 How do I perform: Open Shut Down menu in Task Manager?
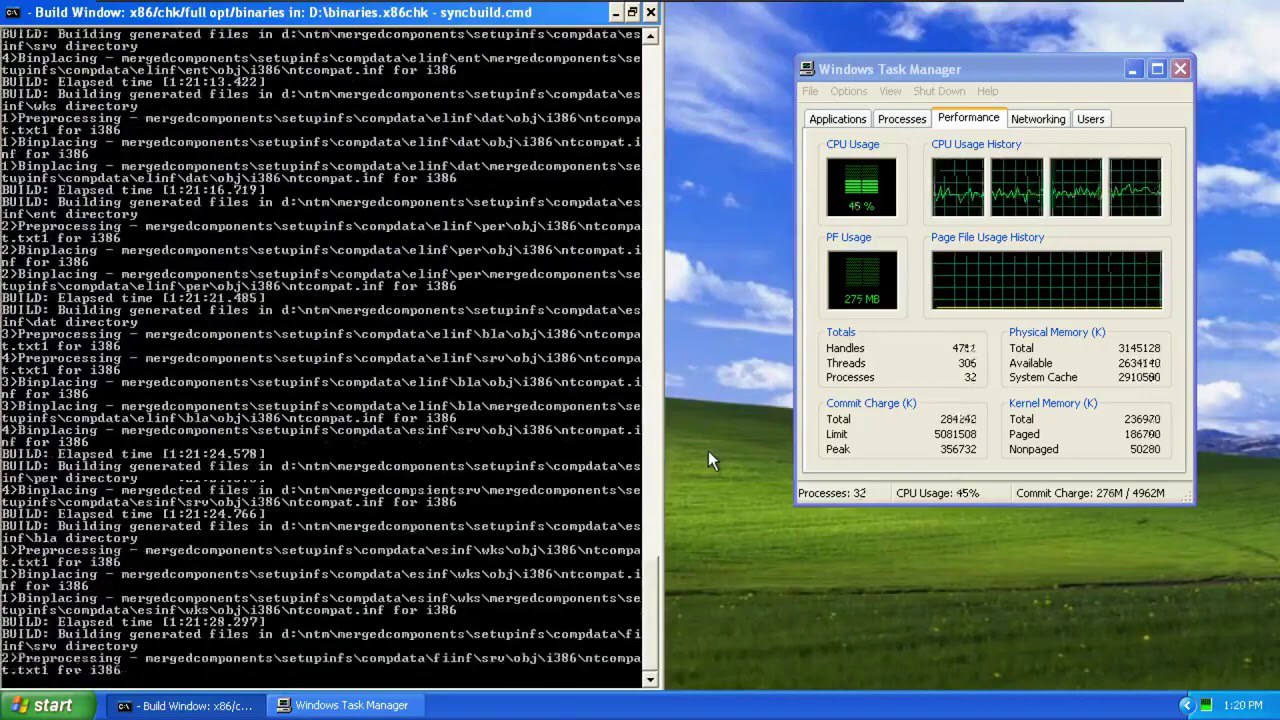click(939, 91)
